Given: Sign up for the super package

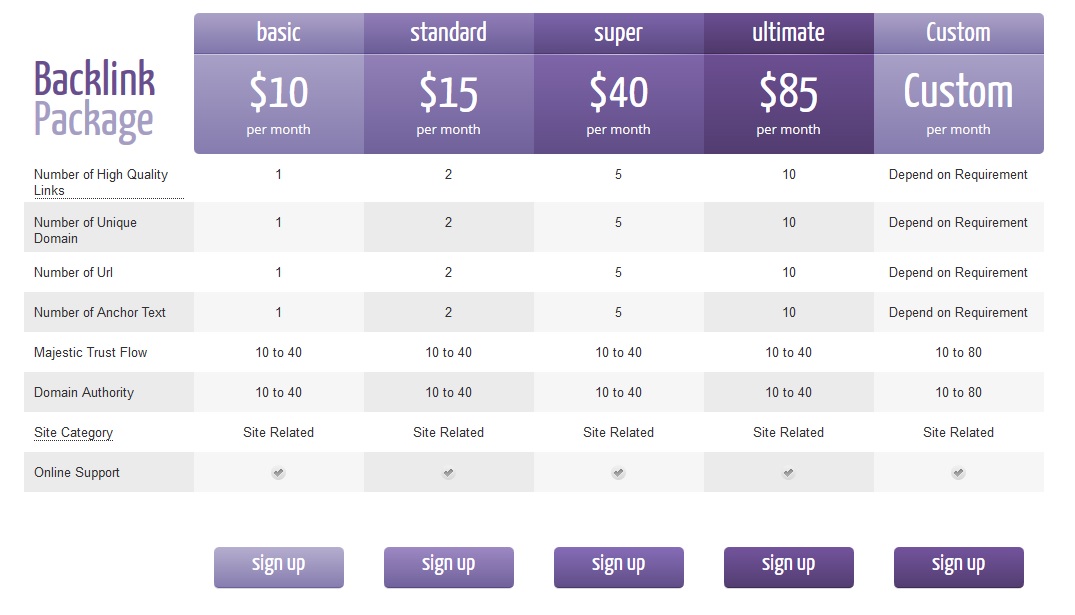Looking at the screenshot, I should (618, 567).
